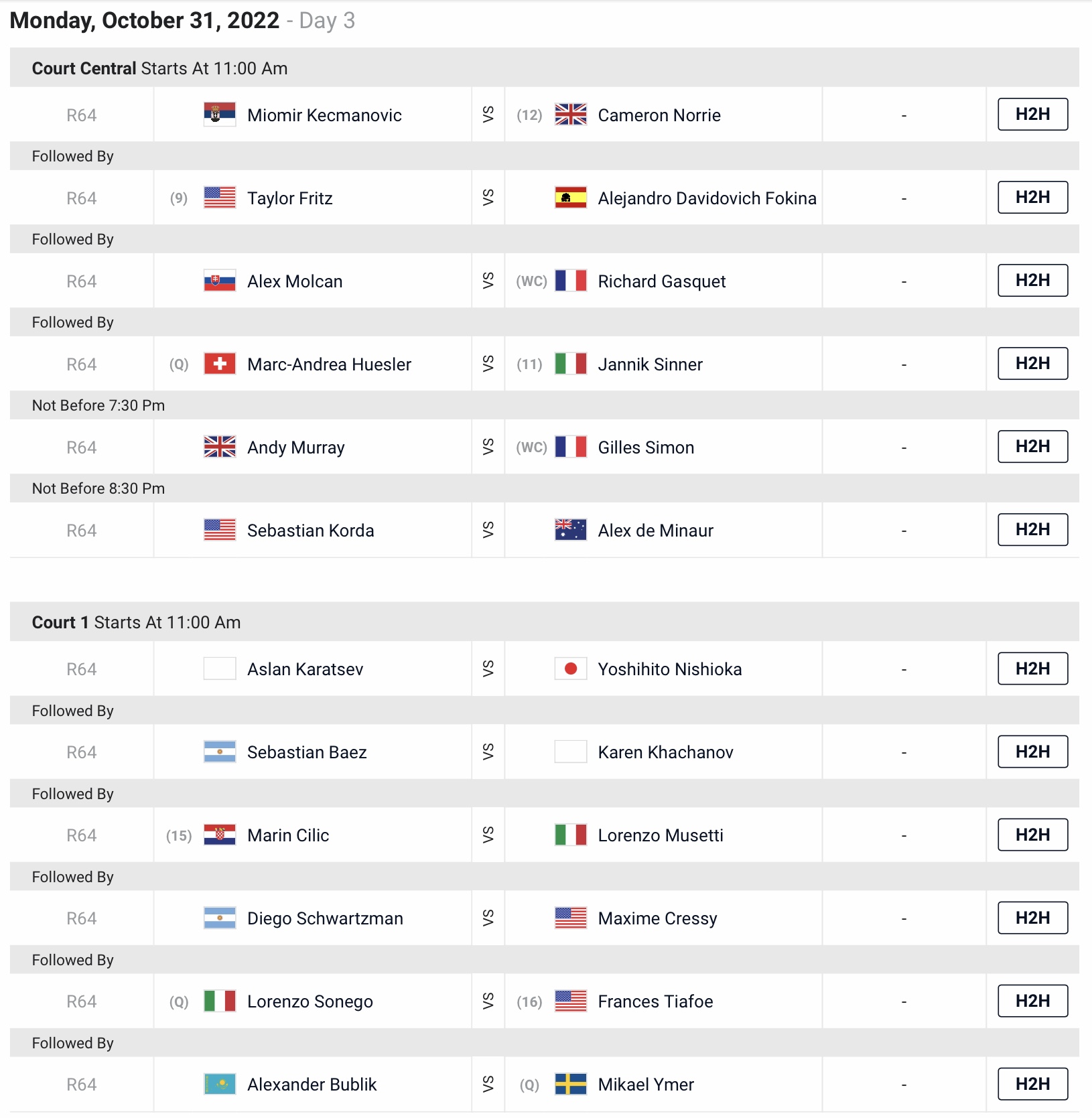Image resolution: width=1092 pixels, height=1118 pixels.
Task: Click the Croatian flag next to Marin Cilic
Action: point(220,835)
